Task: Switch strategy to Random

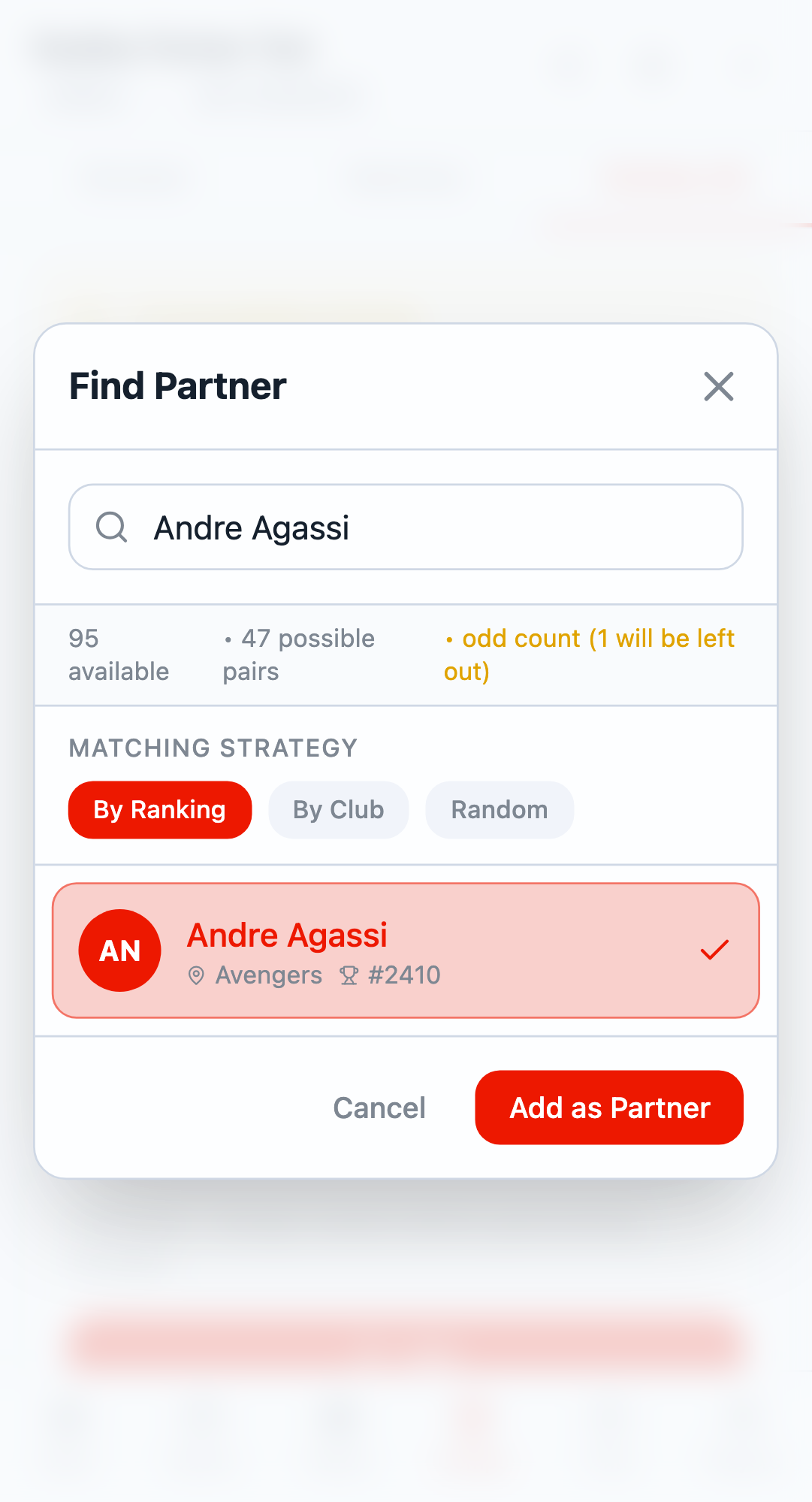Action: [x=499, y=809]
